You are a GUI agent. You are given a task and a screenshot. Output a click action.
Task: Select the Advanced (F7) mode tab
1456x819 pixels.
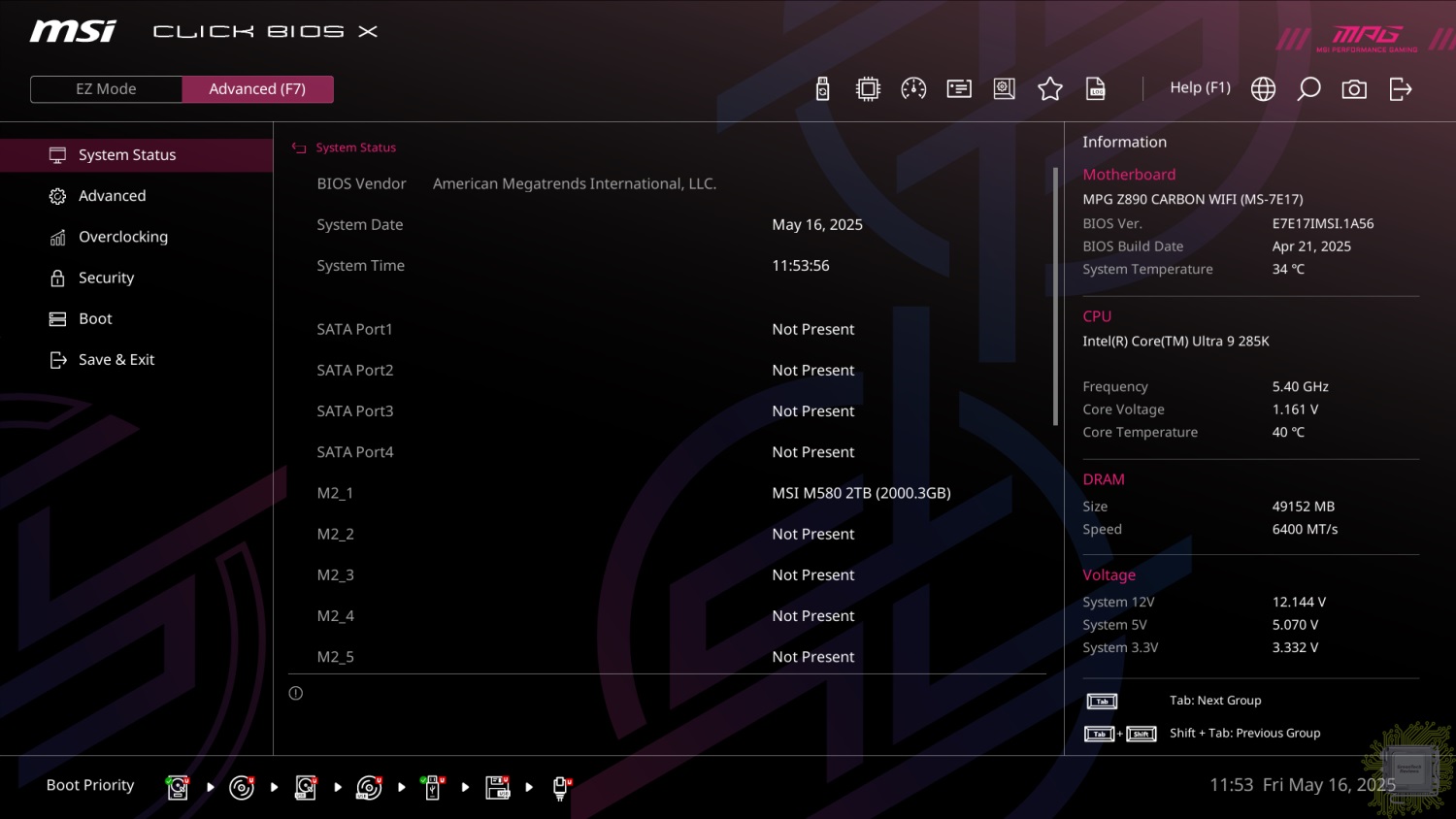click(257, 89)
